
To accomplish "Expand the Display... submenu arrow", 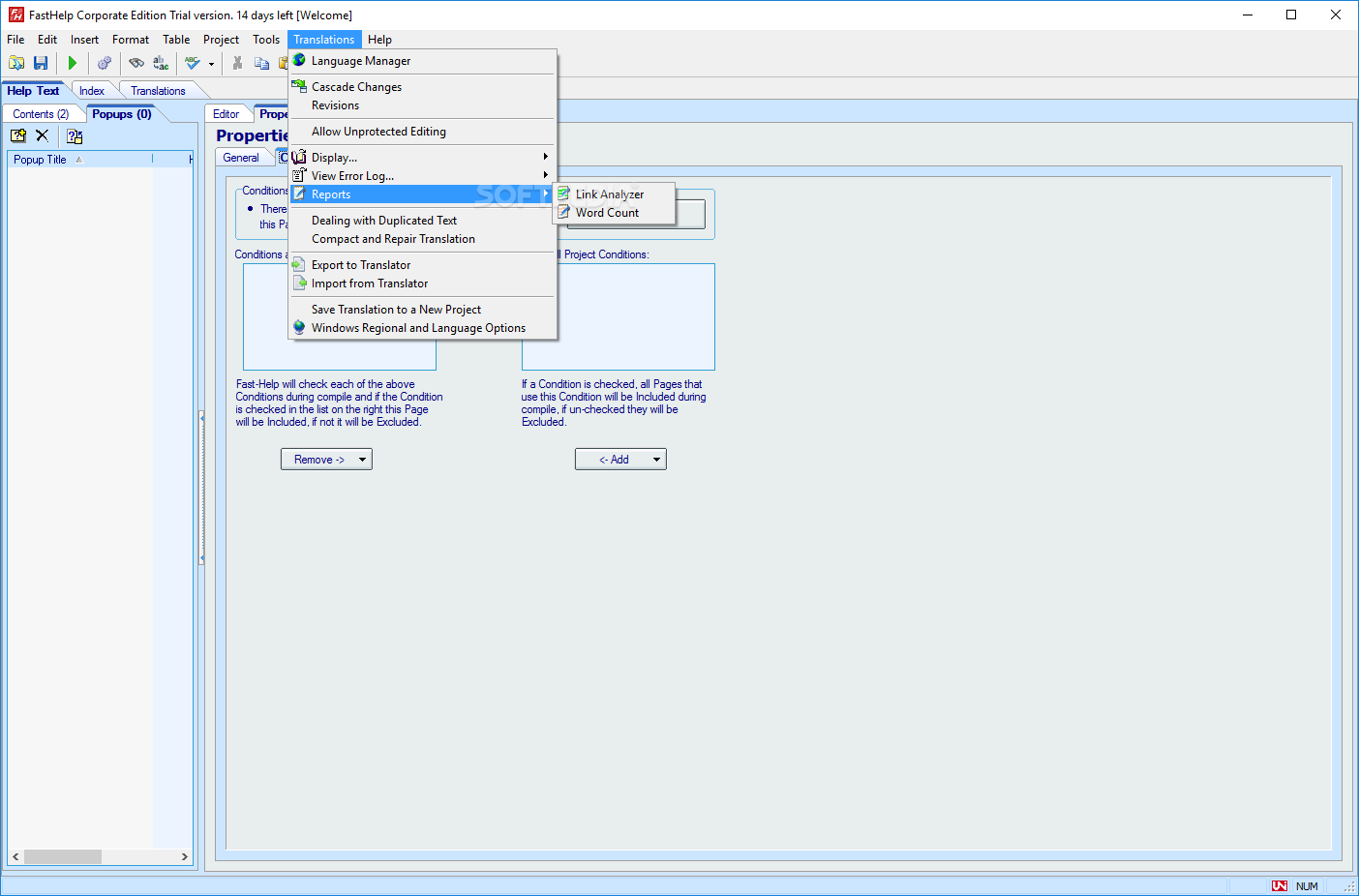I will [x=545, y=157].
